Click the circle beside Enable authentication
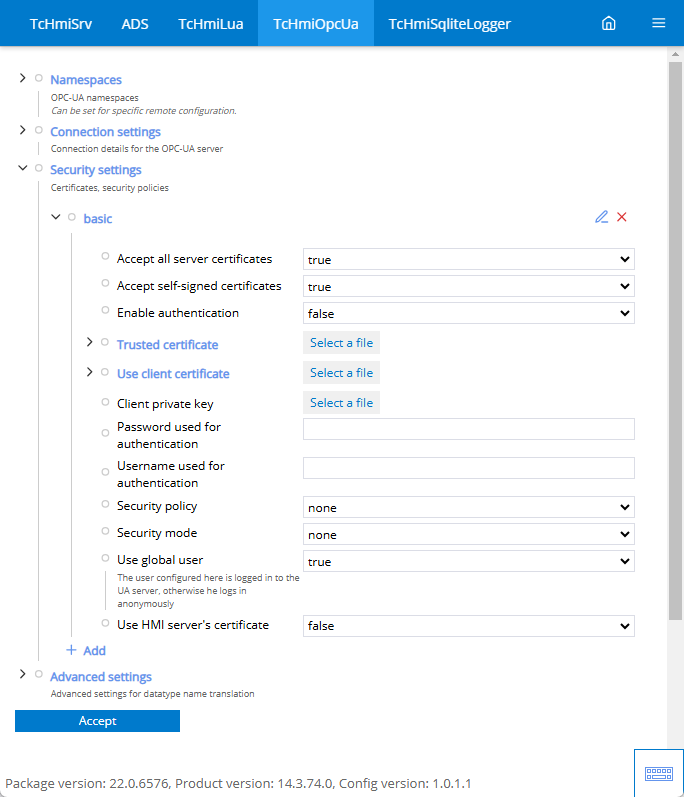The width and height of the screenshot is (684, 797). (105, 310)
